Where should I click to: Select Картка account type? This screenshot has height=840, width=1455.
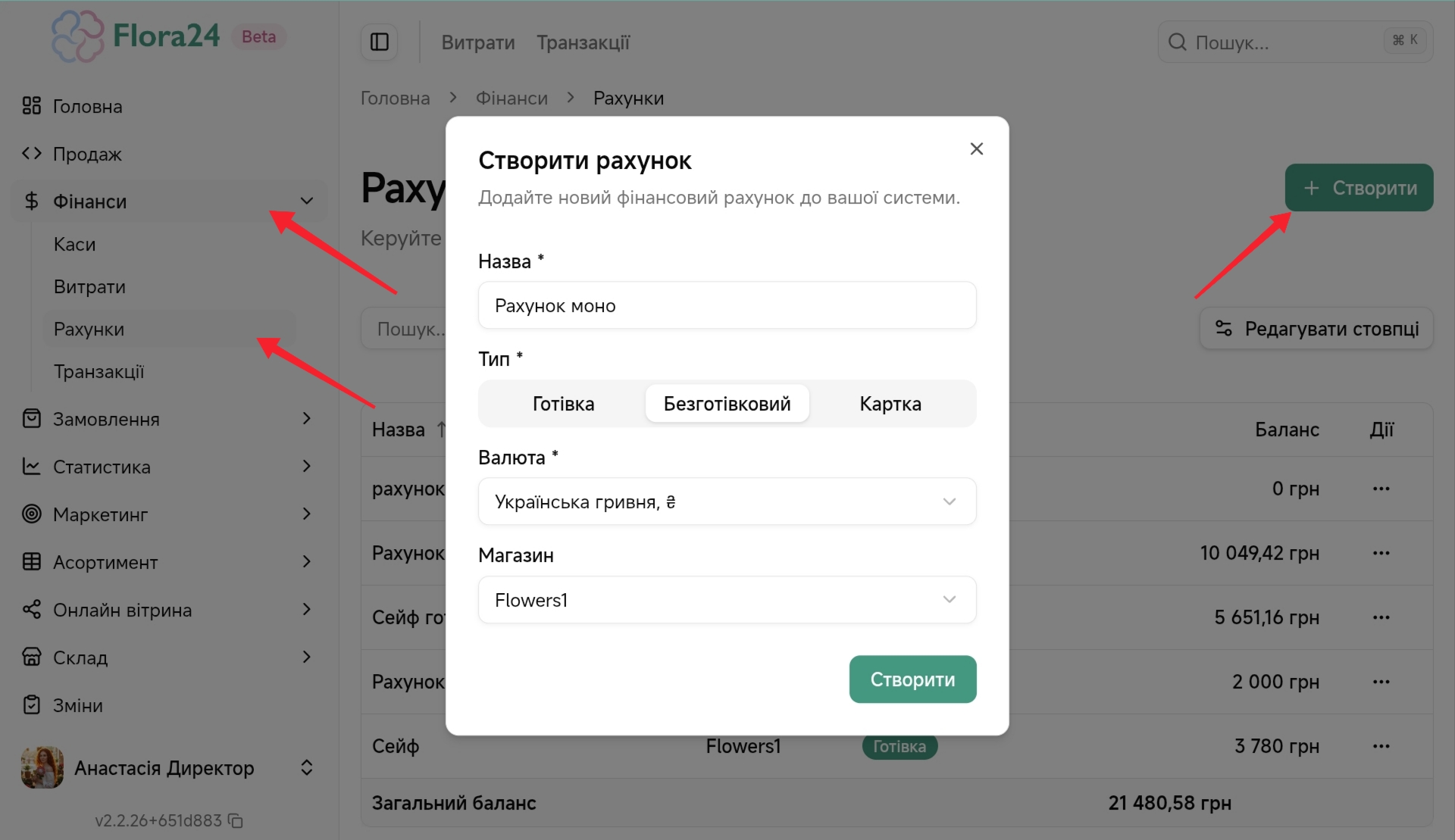tap(890, 404)
